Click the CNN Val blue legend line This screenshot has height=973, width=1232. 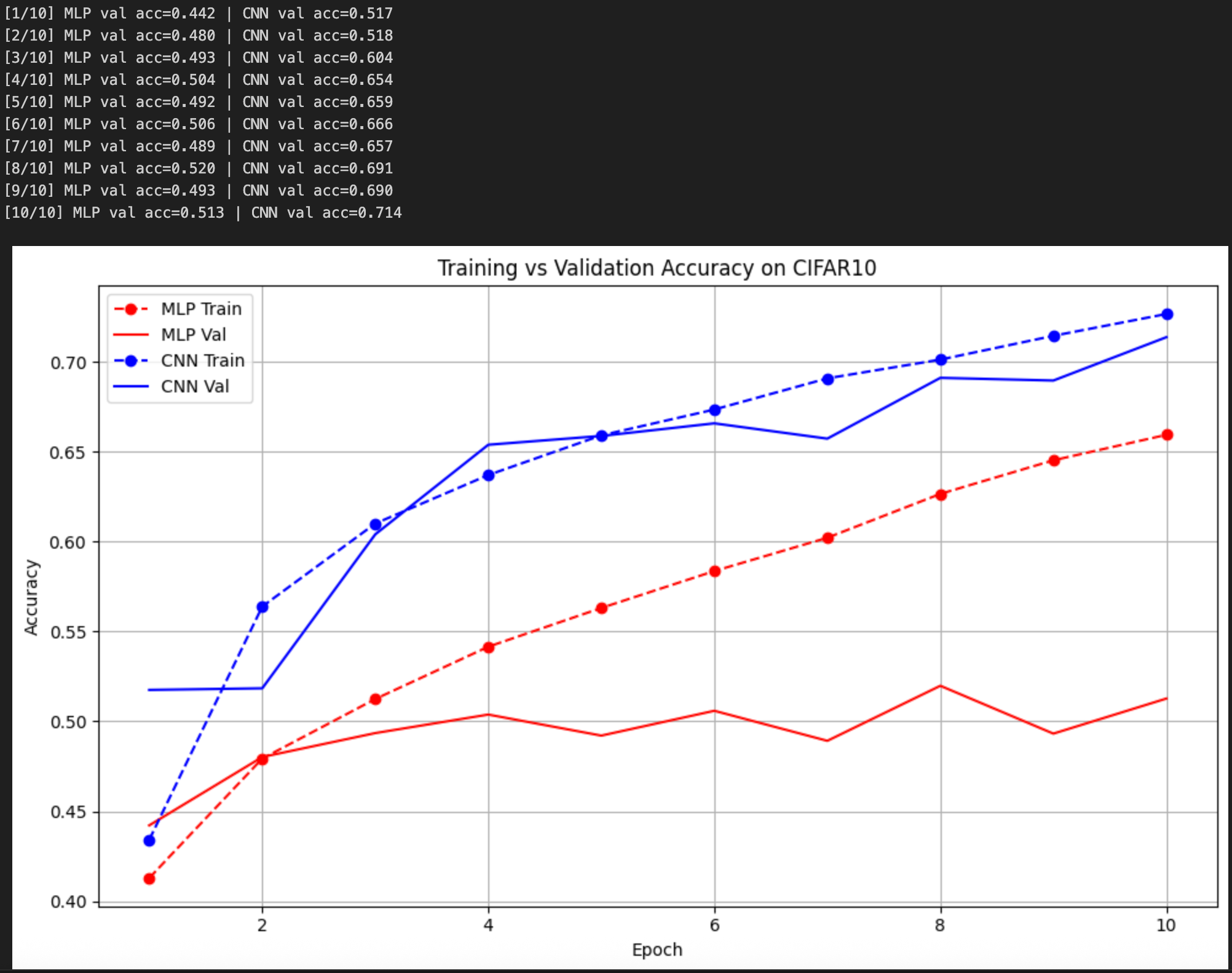pyautogui.click(x=131, y=387)
